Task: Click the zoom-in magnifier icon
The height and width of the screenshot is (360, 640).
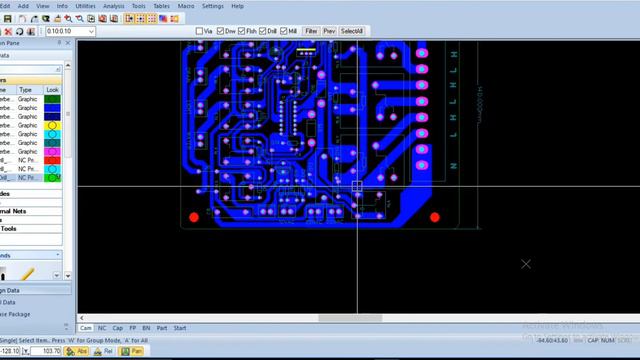Action: 68,19
